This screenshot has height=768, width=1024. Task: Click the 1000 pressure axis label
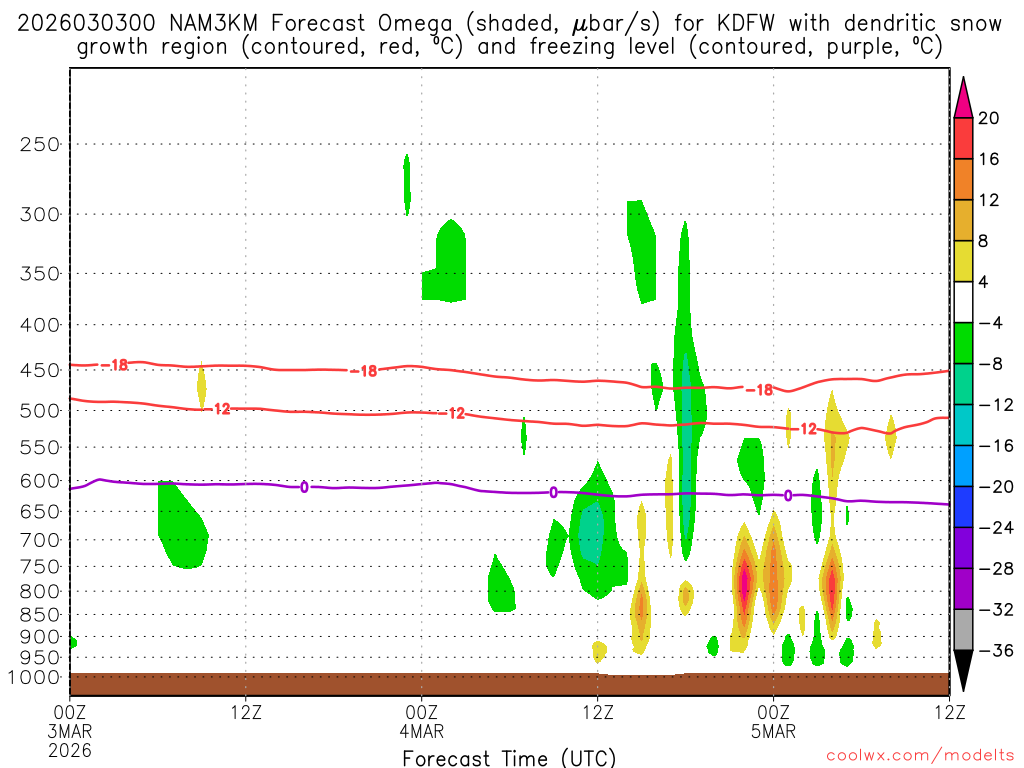pos(35,677)
